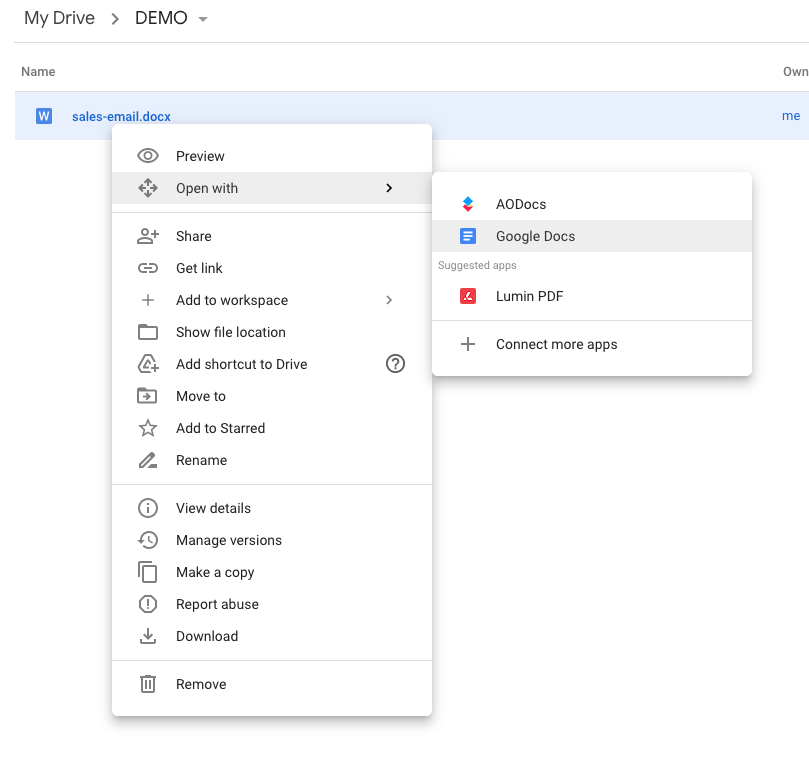Select the Google Docs app icon
The height and width of the screenshot is (759, 809).
[467, 236]
